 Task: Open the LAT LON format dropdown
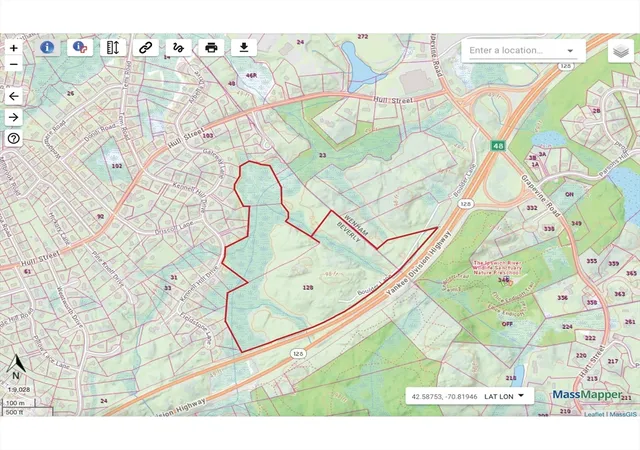[x=504, y=396]
